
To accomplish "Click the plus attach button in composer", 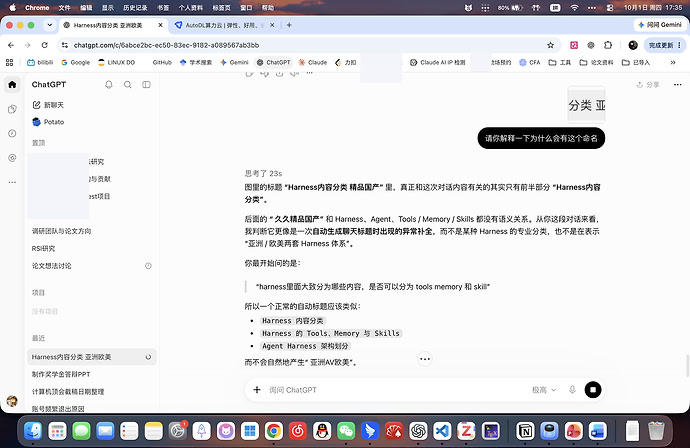I will click(257, 389).
